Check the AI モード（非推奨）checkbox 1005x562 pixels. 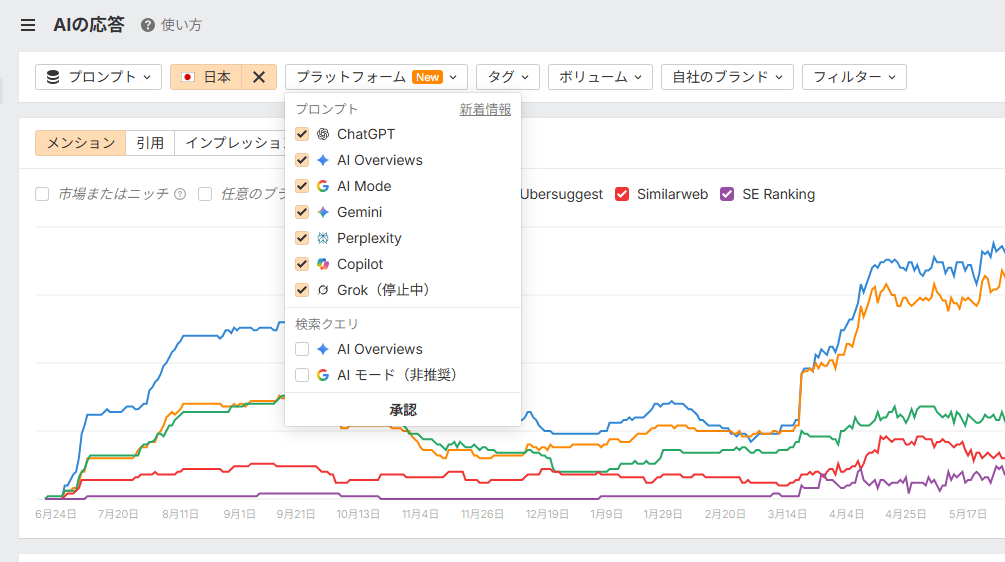click(x=302, y=375)
